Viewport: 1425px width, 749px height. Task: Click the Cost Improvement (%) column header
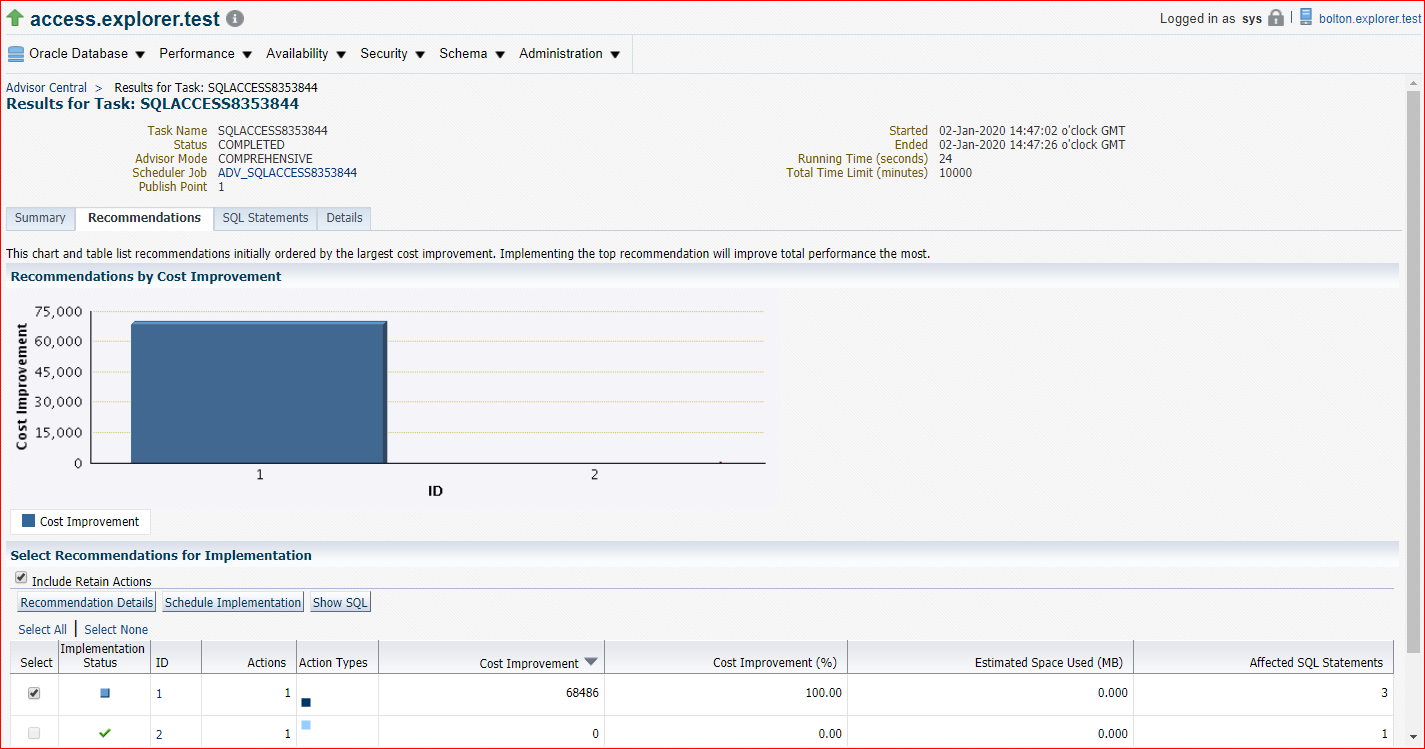click(x=774, y=663)
